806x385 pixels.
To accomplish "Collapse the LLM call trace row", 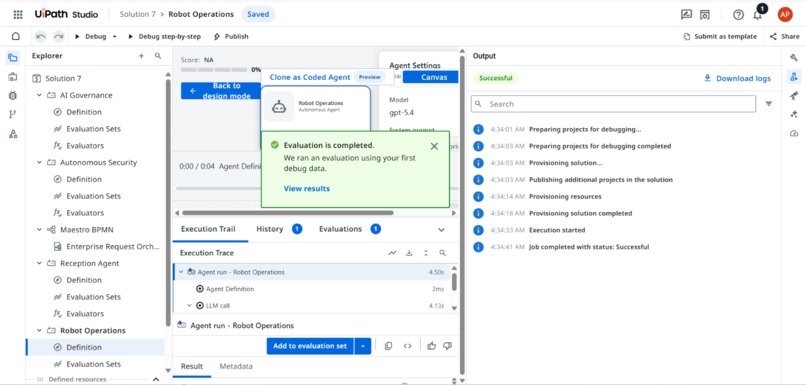I will [x=190, y=306].
